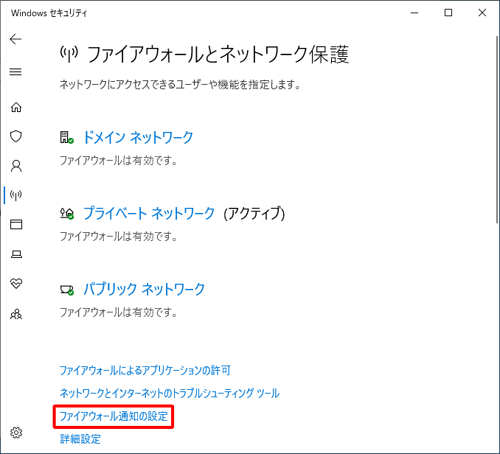This screenshot has height=454, width=500.
Task: Open Device performance & health heart icon
Action: tap(16, 284)
